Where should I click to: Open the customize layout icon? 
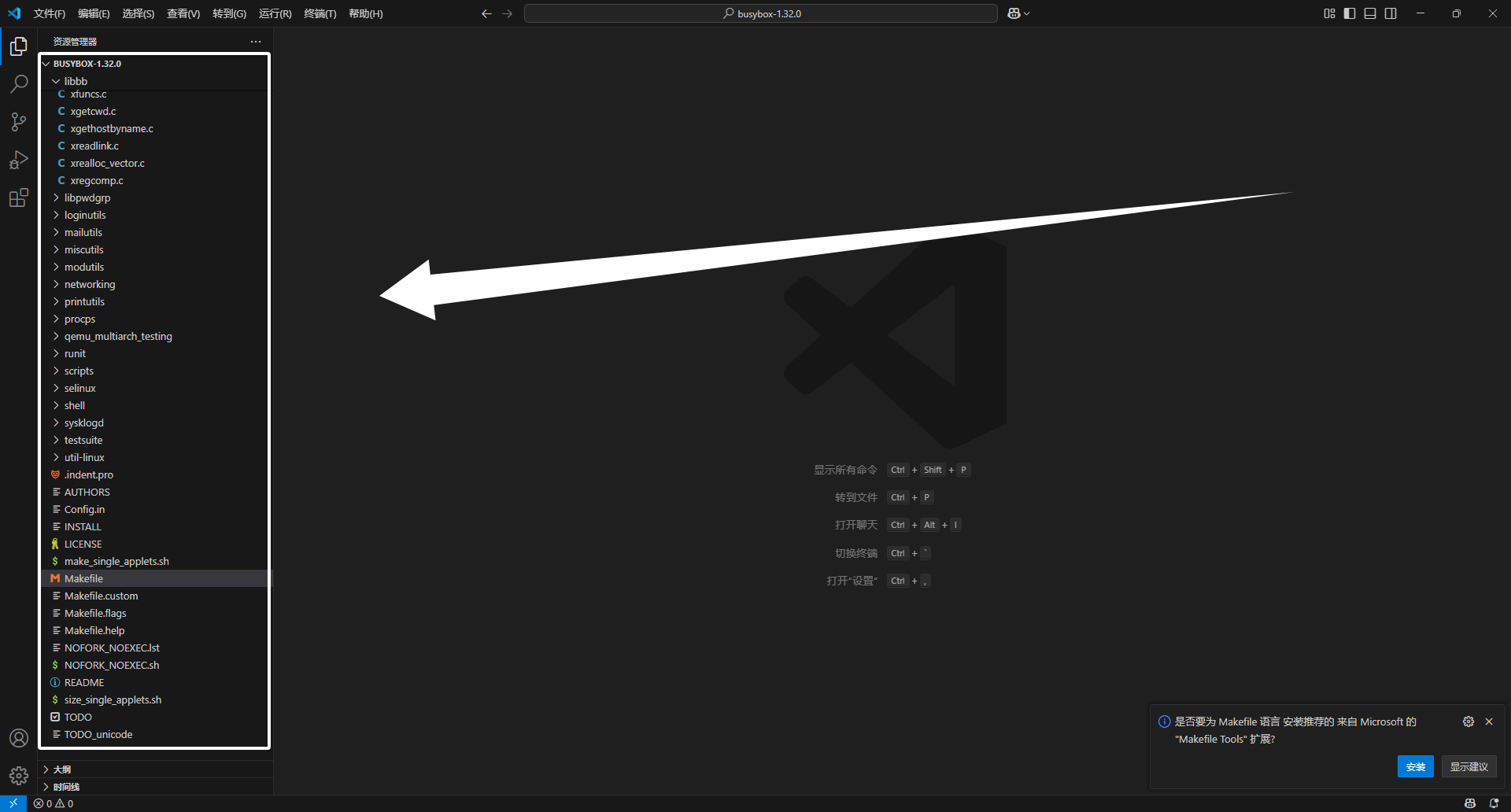(x=1329, y=13)
